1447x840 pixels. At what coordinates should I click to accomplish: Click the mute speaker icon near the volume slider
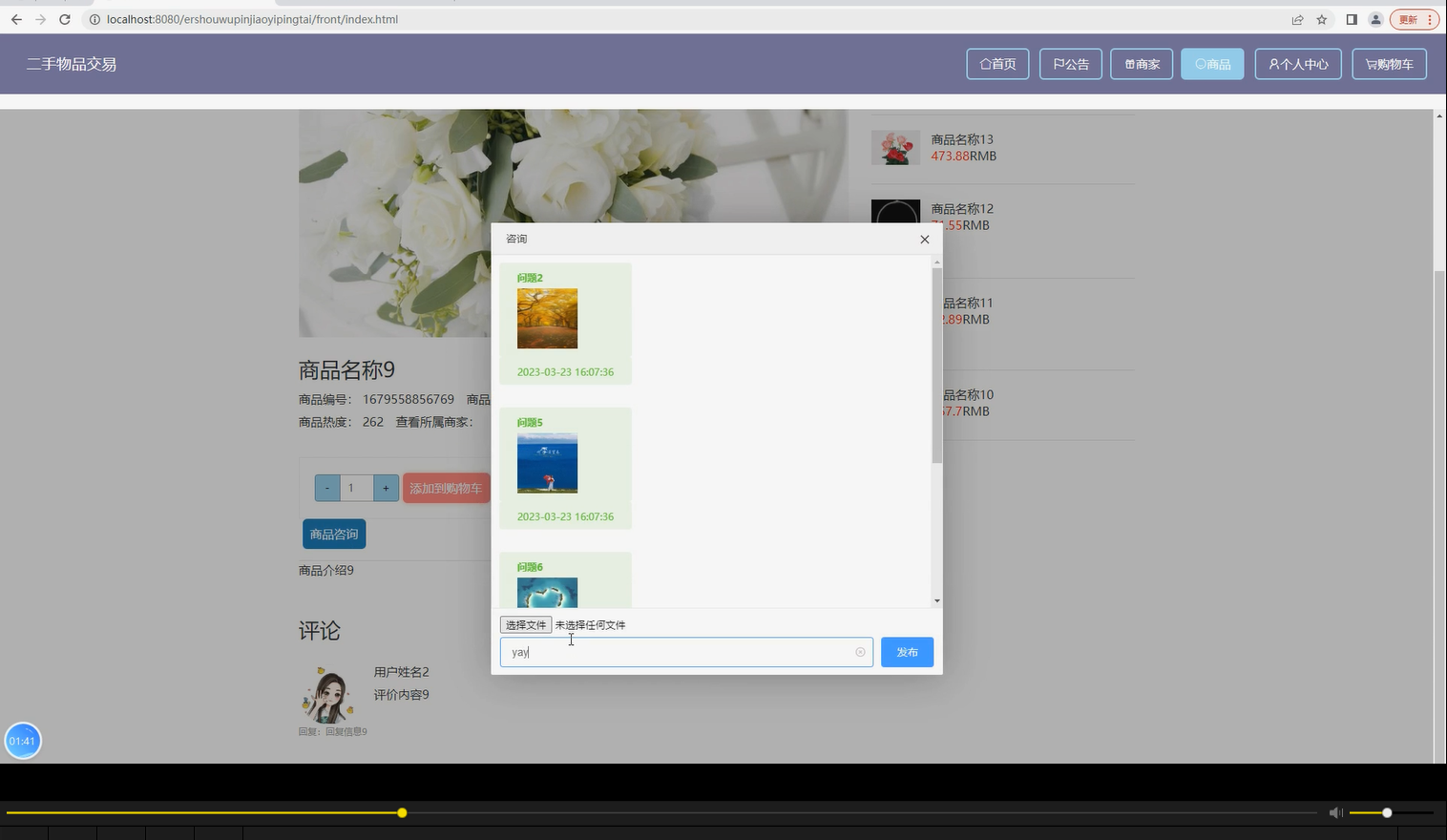tap(1335, 812)
